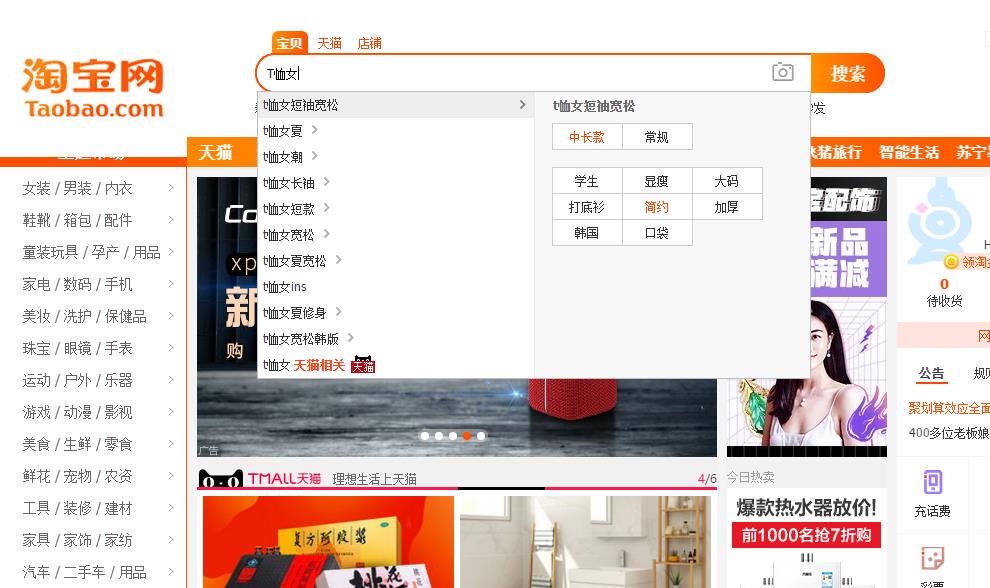Image resolution: width=990 pixels, height=588 pixels.
Task: Open herbal medicine product thumbnail
Action: (328, 542)
